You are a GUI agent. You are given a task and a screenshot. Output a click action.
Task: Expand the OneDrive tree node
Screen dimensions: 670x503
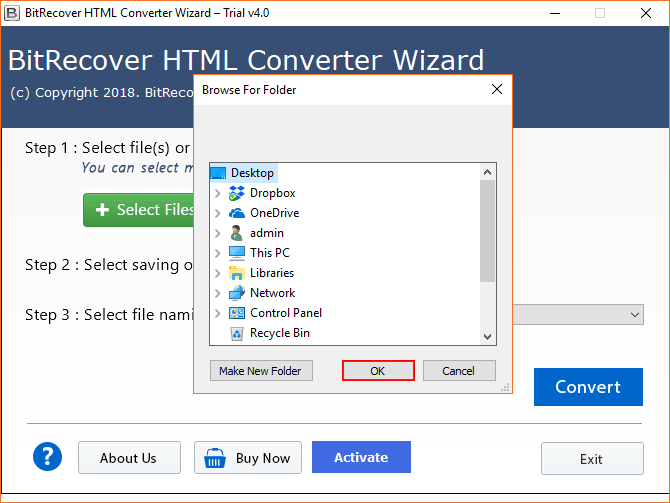pos(217,213)
